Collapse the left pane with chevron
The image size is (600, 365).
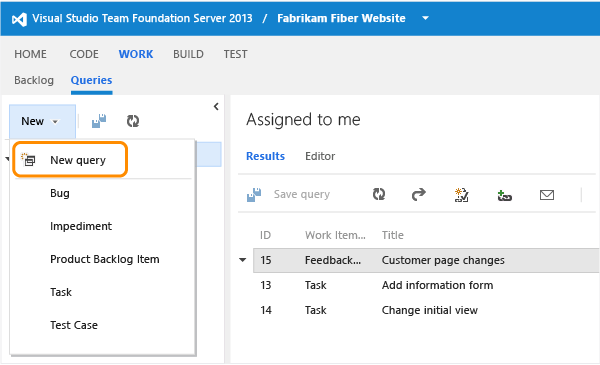pos(216,106)
